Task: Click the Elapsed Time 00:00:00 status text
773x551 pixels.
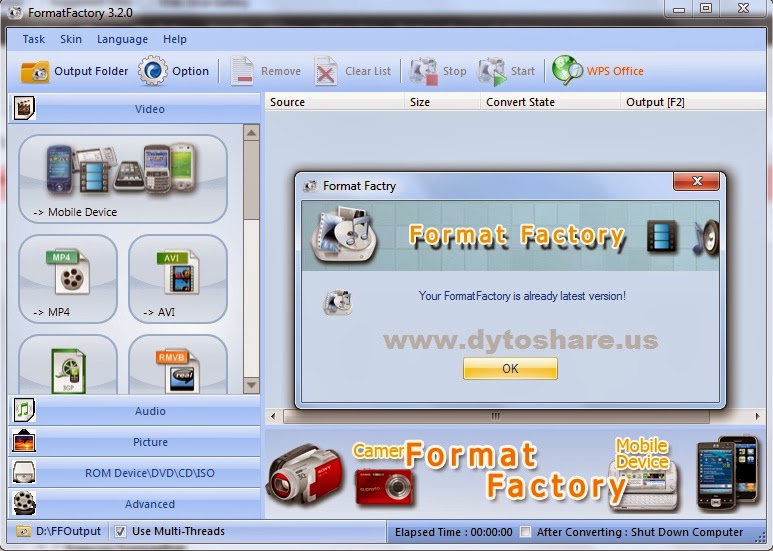Action: (x=454, y=532)
